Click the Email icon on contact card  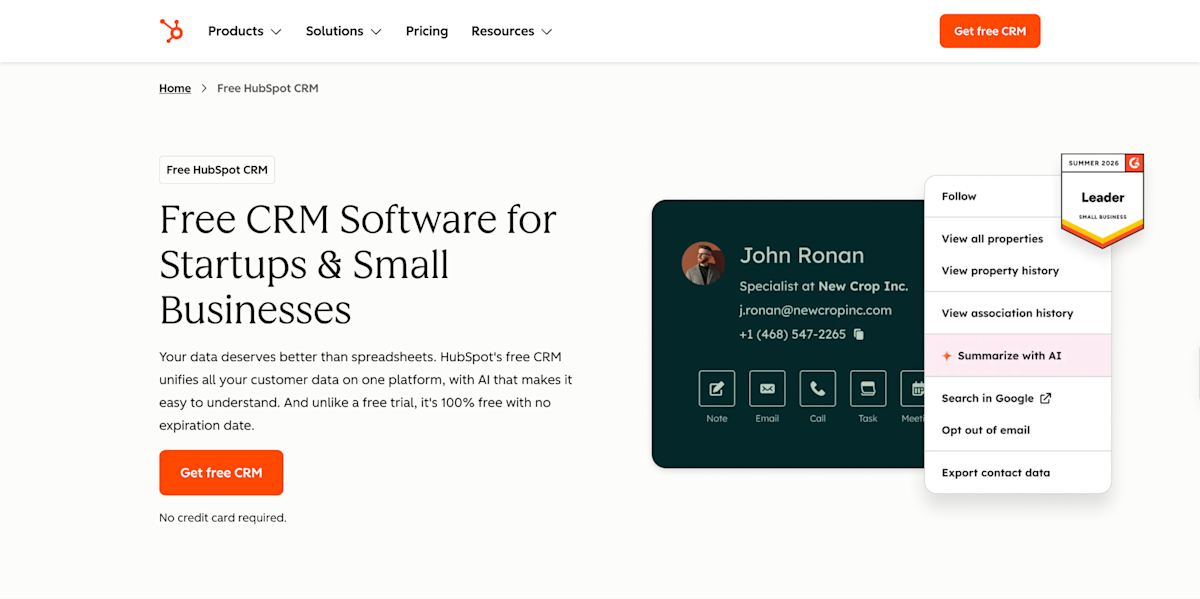[x=767, y=388]
